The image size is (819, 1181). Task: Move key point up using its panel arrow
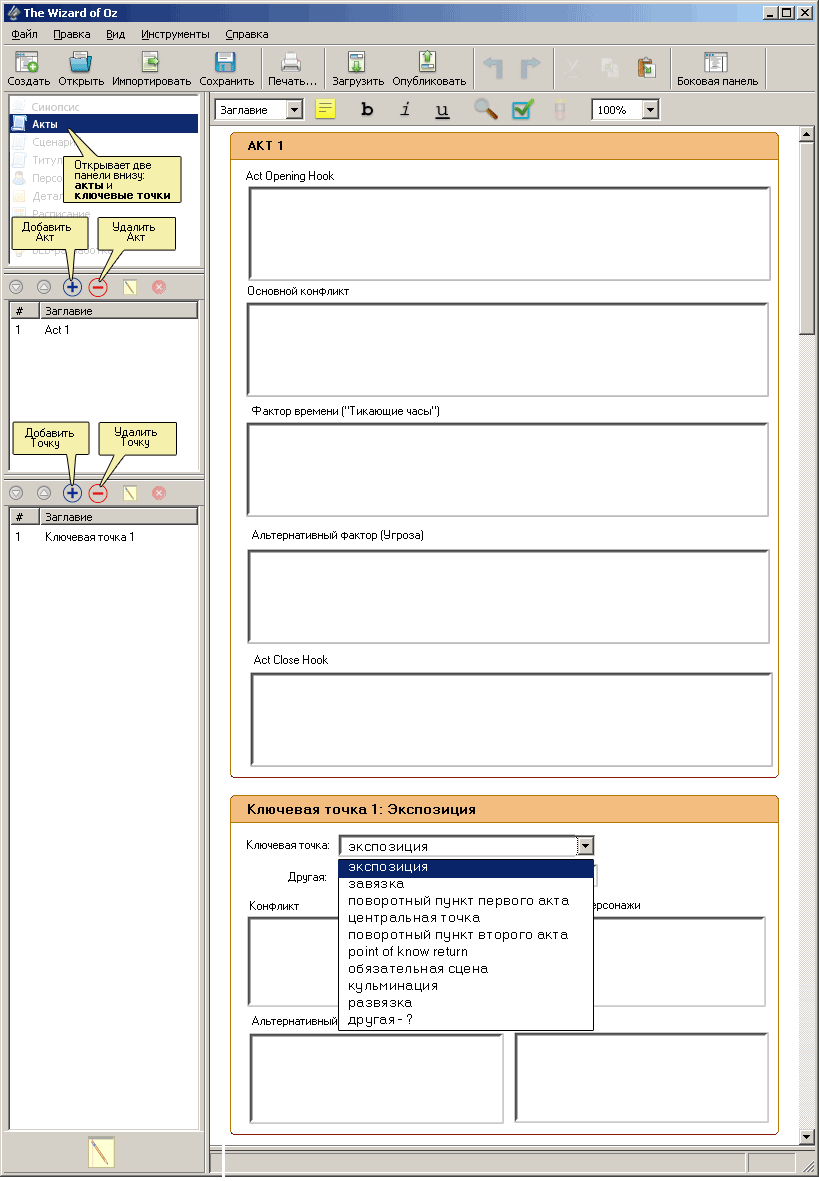[x=44, y=493]
